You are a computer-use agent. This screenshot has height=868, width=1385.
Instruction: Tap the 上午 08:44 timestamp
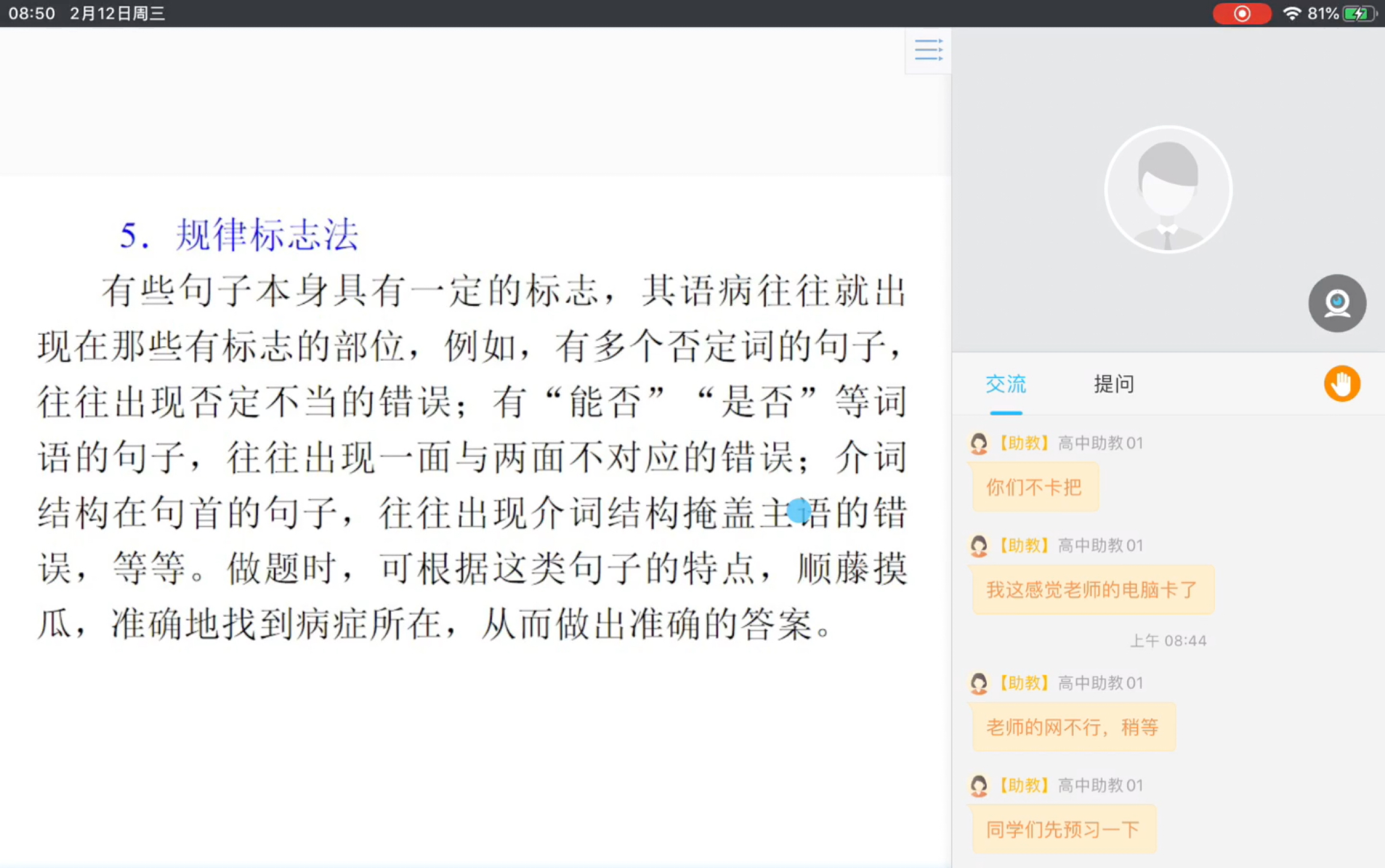1168,641
